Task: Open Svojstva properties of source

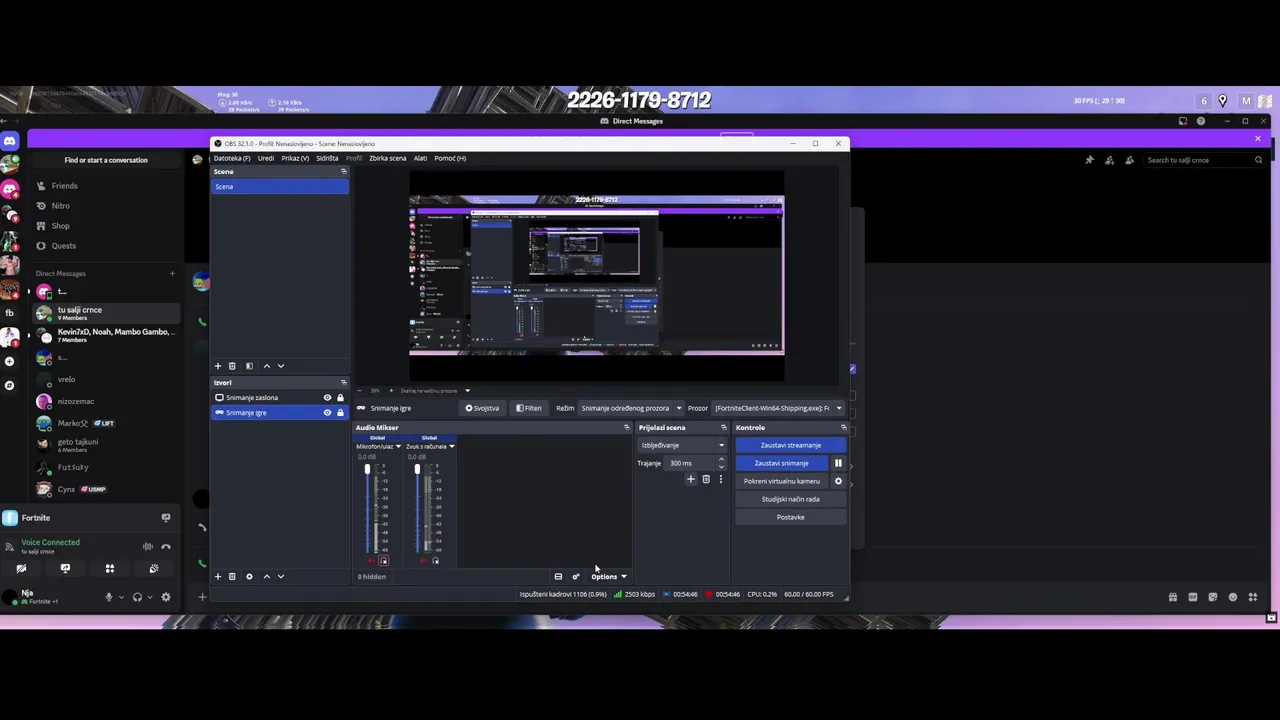Action: (x=482, y=408)
